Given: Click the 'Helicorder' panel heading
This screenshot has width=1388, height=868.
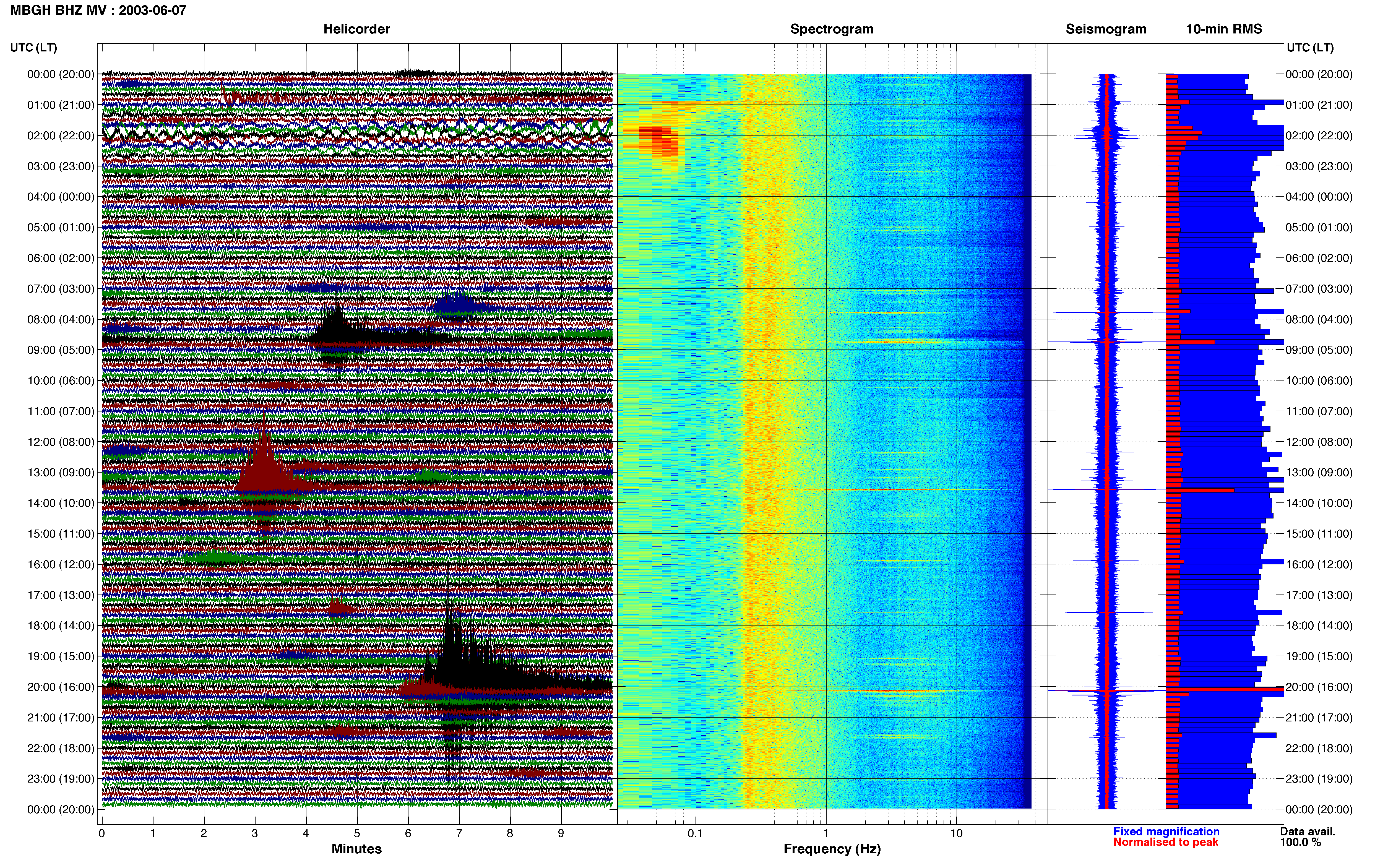Looking at the screenshot, I should coord(356,29).
